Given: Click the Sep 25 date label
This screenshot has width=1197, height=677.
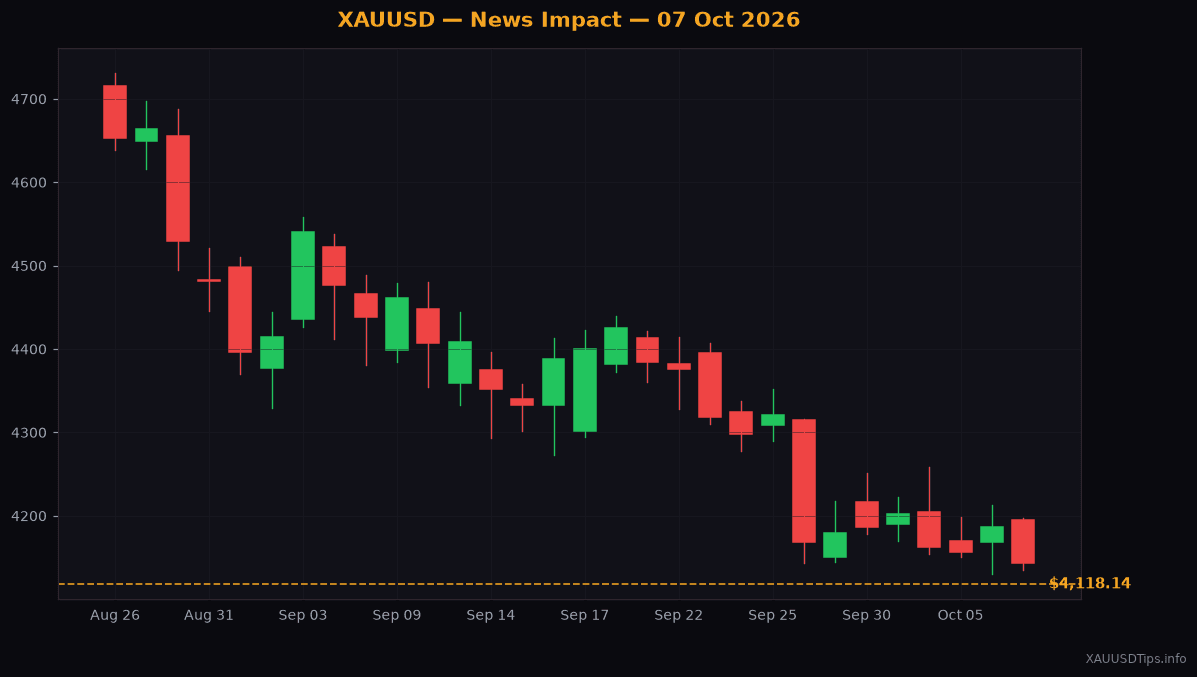Looking at the screenshot, I should 773,615.
